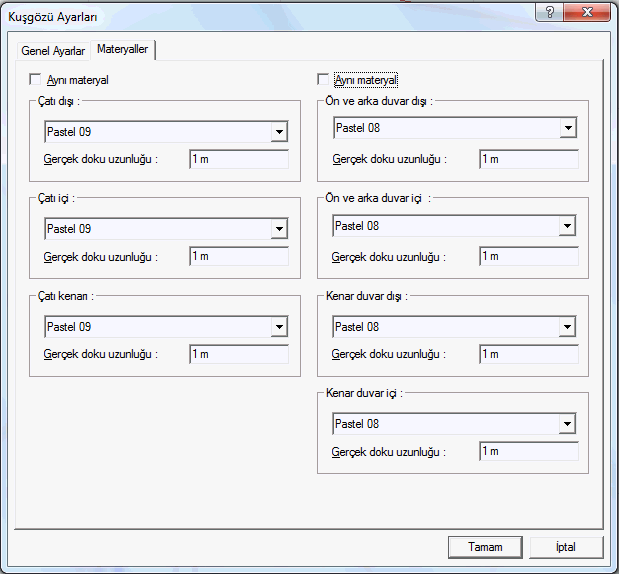Viewport: 619px width, 574px height.
Task: Click Ön ve arka duvar dışı length field
Action: click(x=529, y=159)
